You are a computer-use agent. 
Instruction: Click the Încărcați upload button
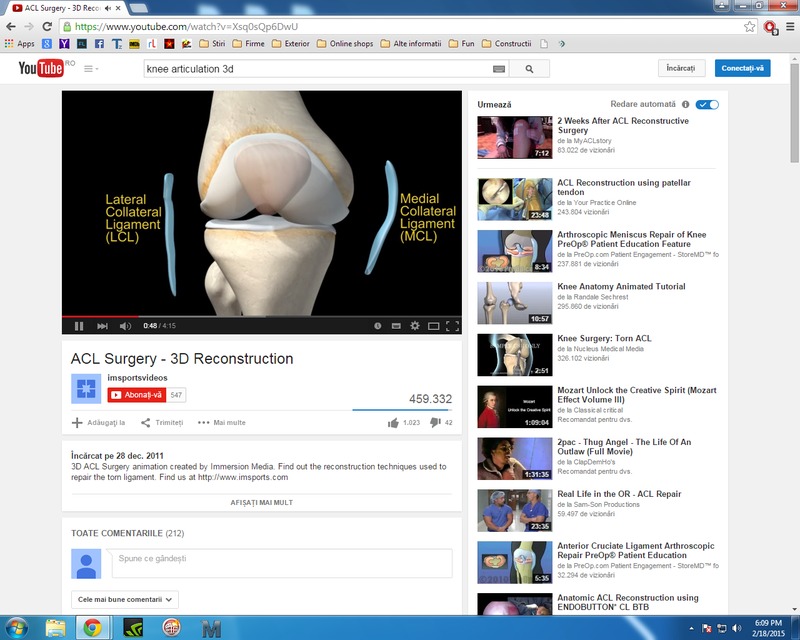681,68
